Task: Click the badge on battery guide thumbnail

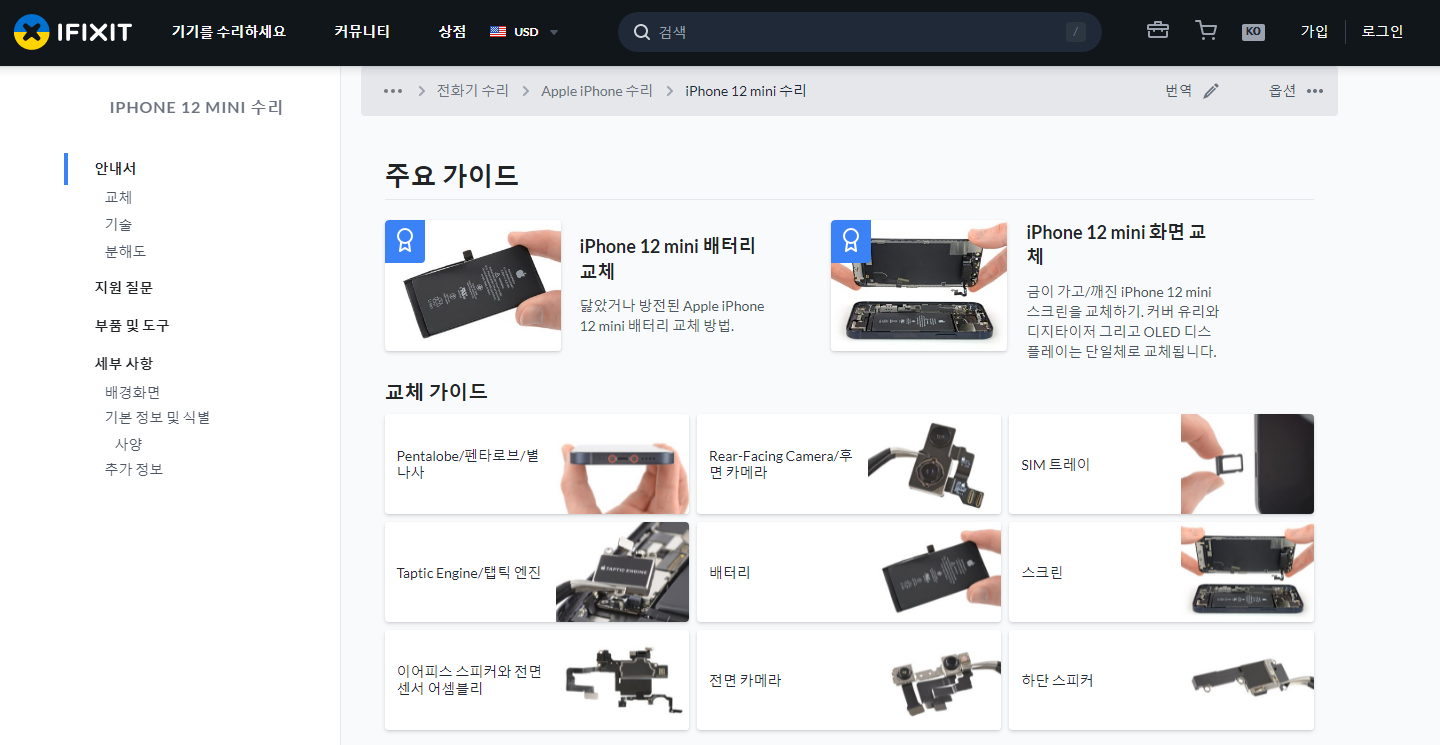Action: [405, 241]
